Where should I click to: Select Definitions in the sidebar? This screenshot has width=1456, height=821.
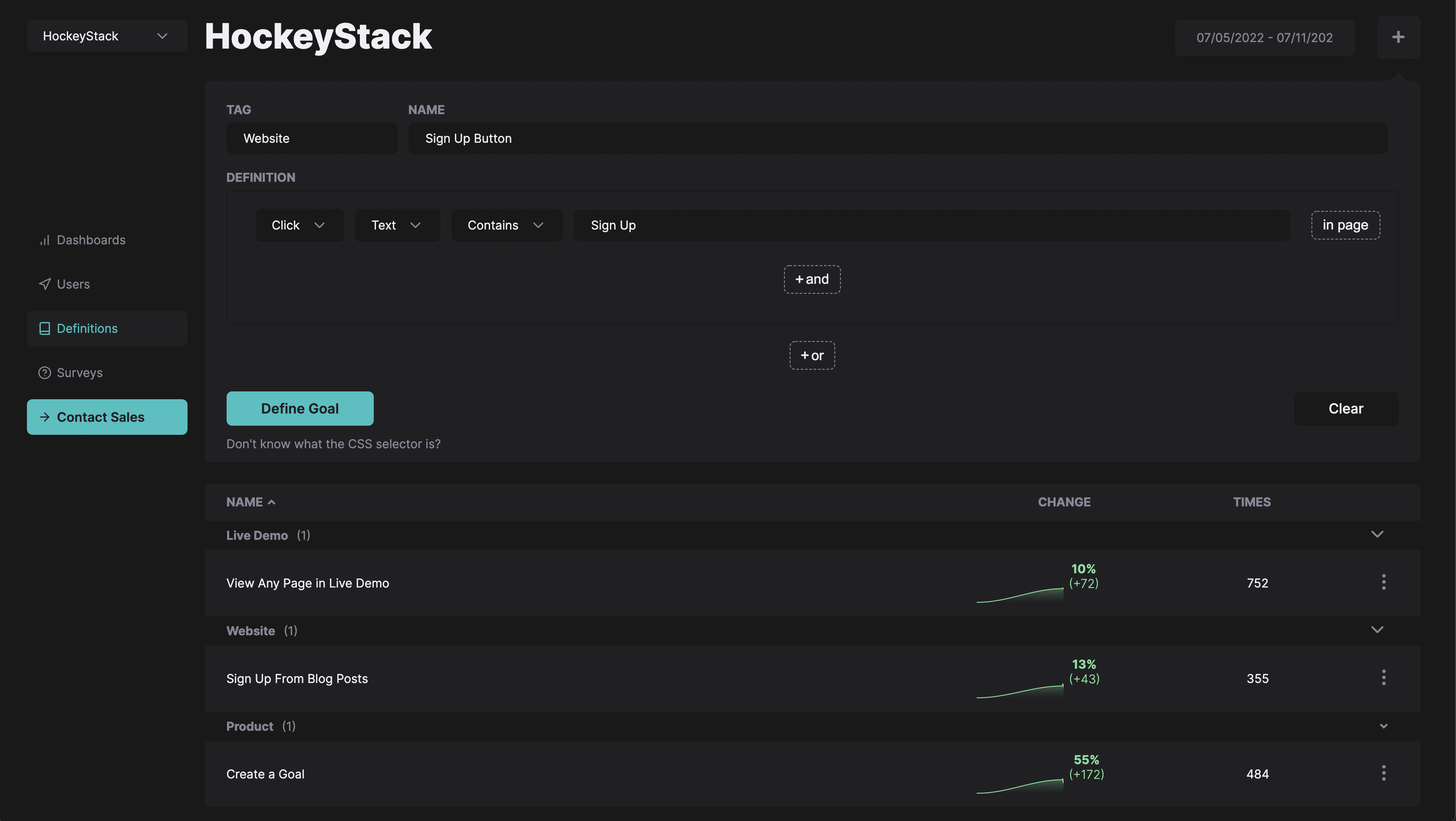pyautogui.click(x=107, y=328)
